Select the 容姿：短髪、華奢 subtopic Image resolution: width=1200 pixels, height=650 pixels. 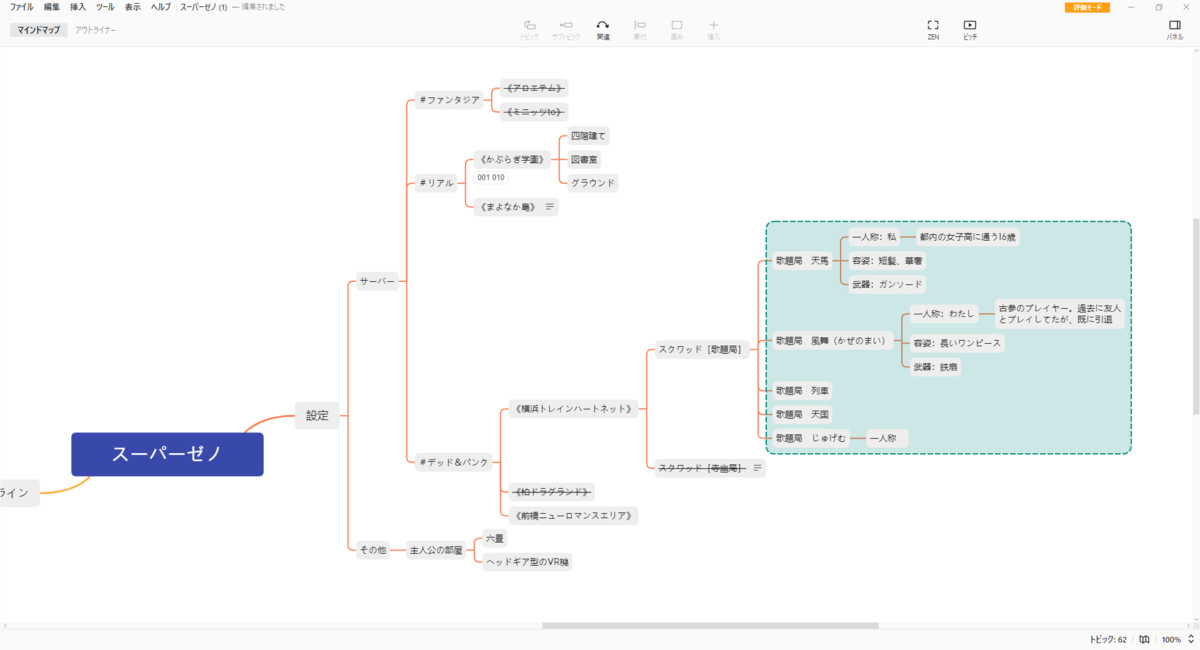[886, 260]
